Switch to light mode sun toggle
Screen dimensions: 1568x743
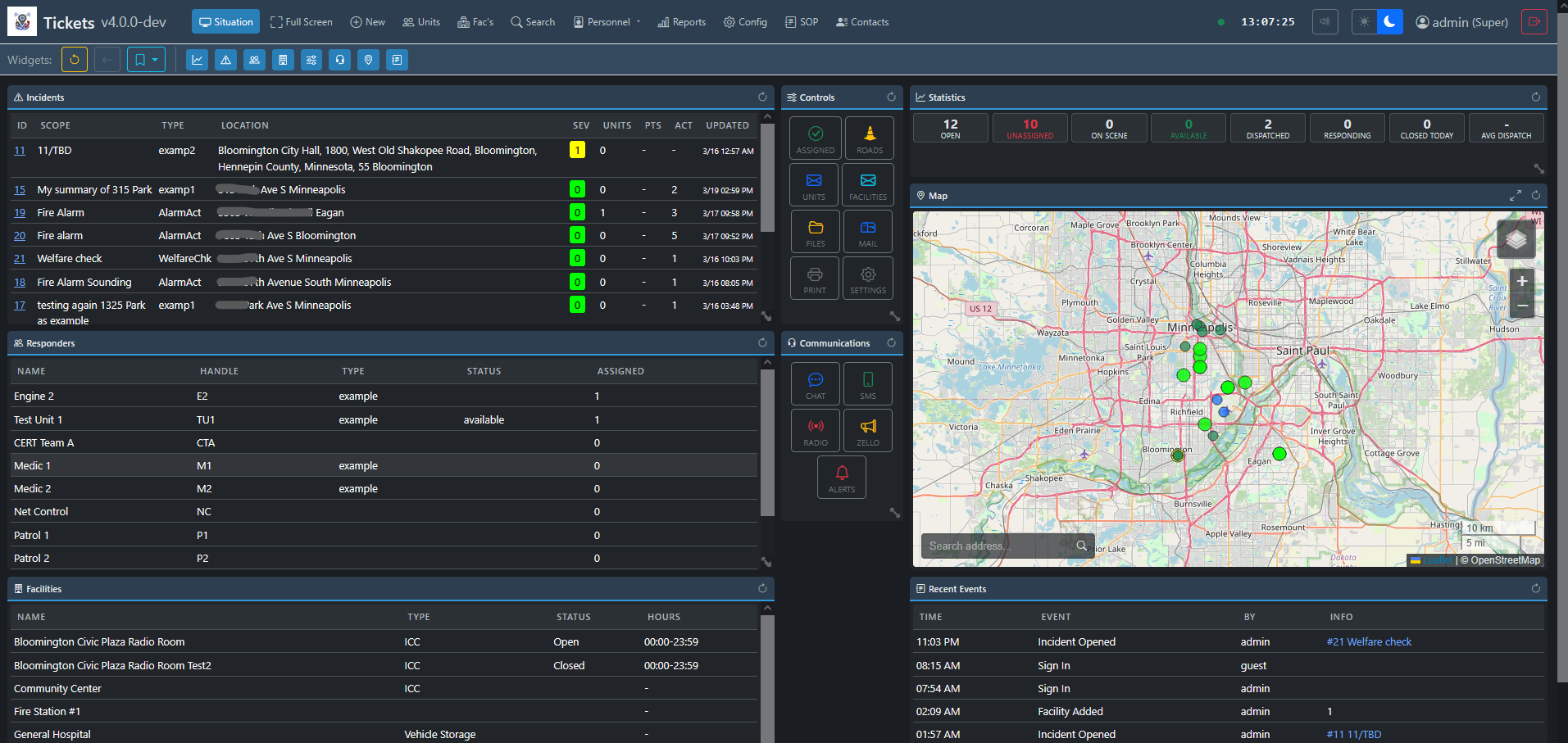[x=1364, y=22]
